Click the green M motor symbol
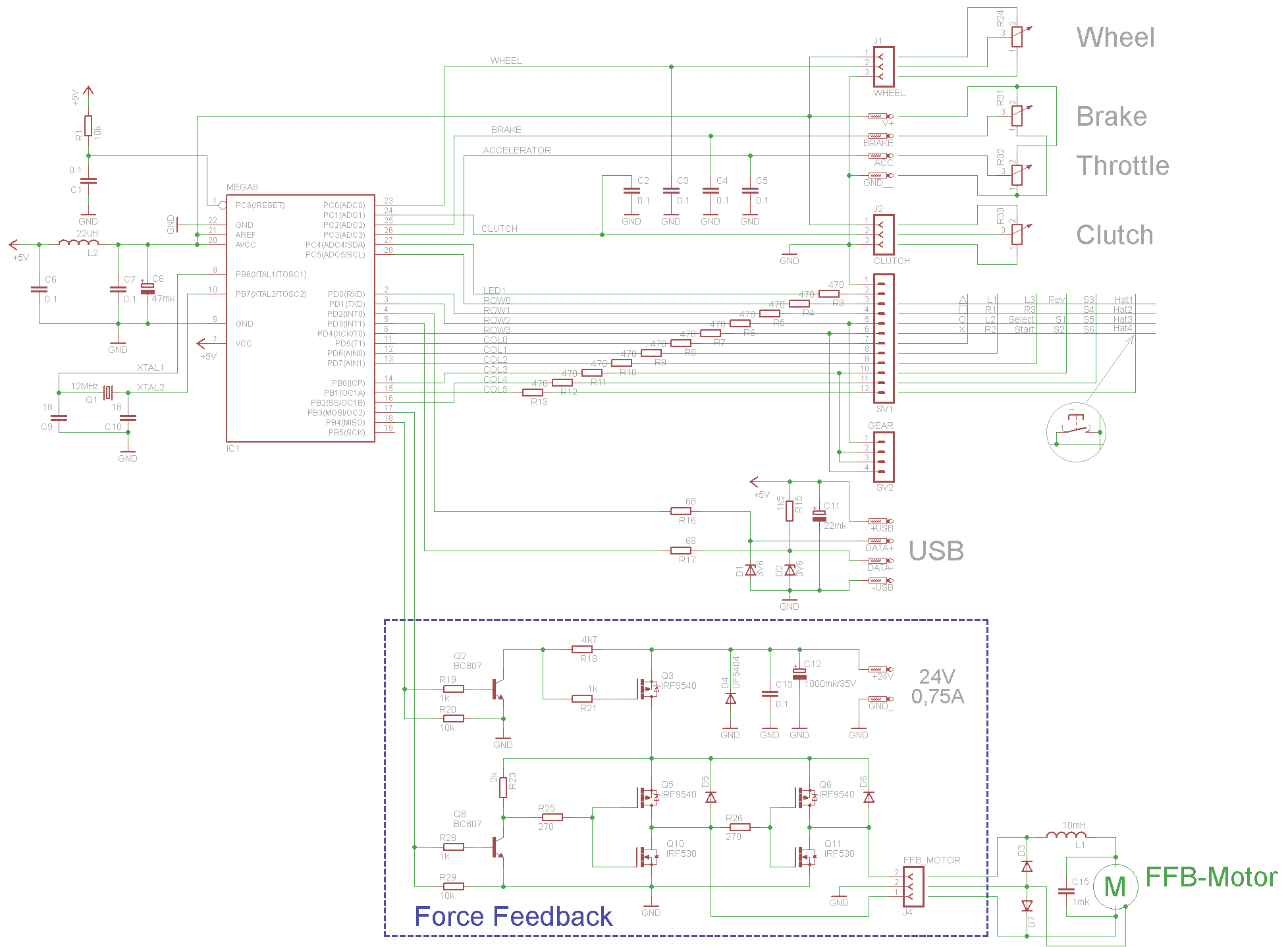 1115,886
